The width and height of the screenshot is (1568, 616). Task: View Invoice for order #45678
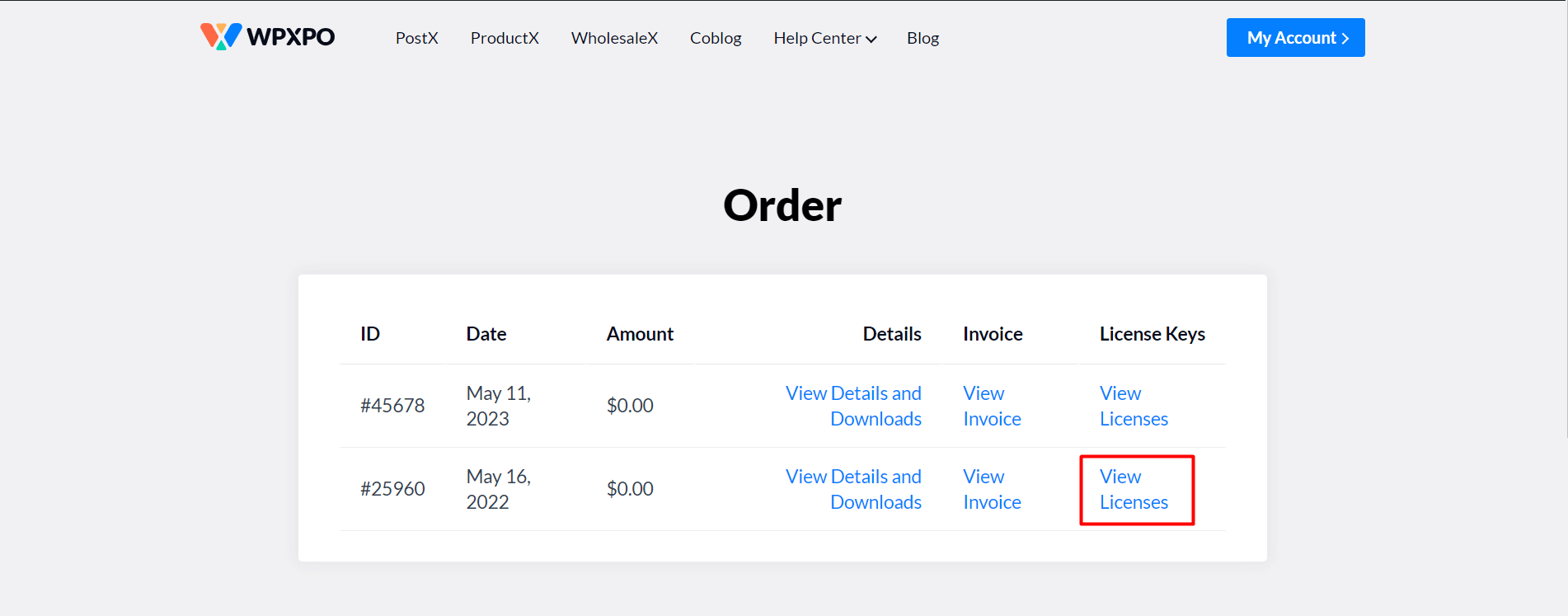tap(992, 406)
